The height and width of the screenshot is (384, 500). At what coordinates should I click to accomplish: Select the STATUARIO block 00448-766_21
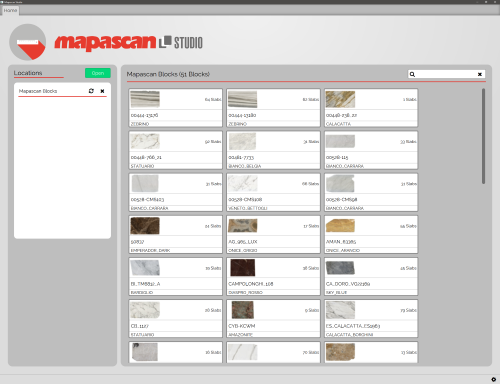[x=176, y=150]
